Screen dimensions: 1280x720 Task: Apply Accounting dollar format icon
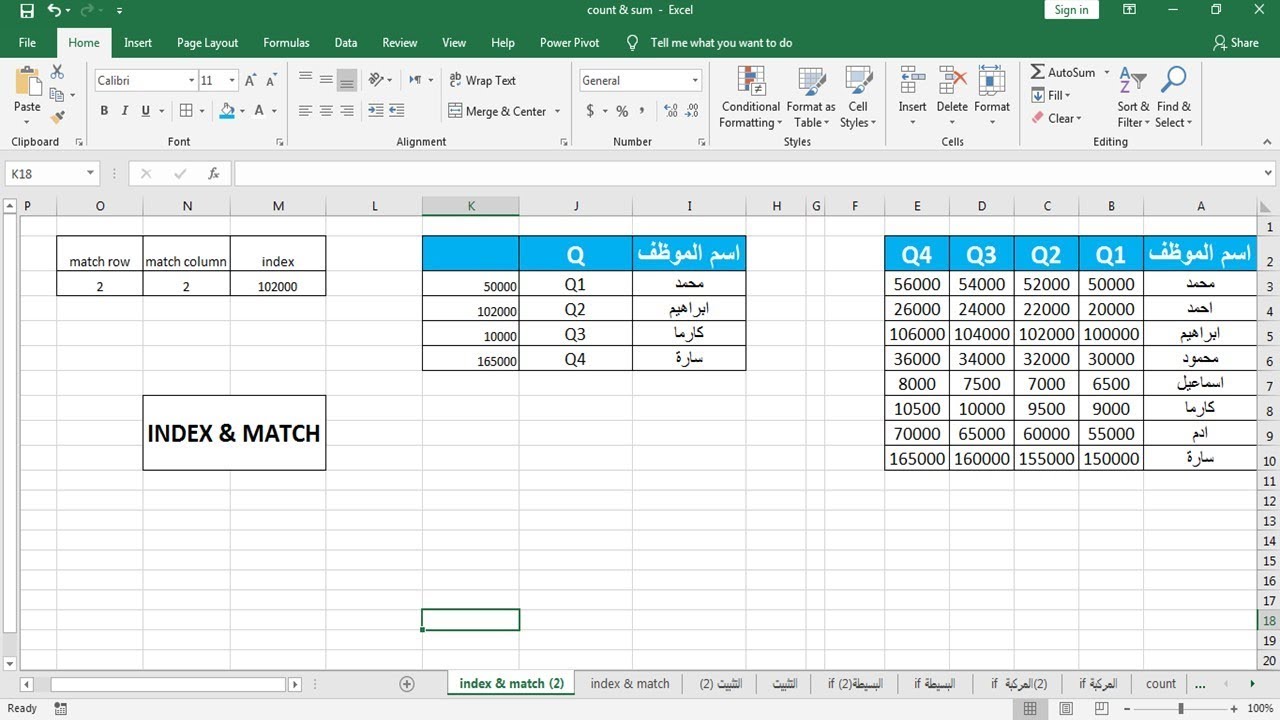coord(590,111)
